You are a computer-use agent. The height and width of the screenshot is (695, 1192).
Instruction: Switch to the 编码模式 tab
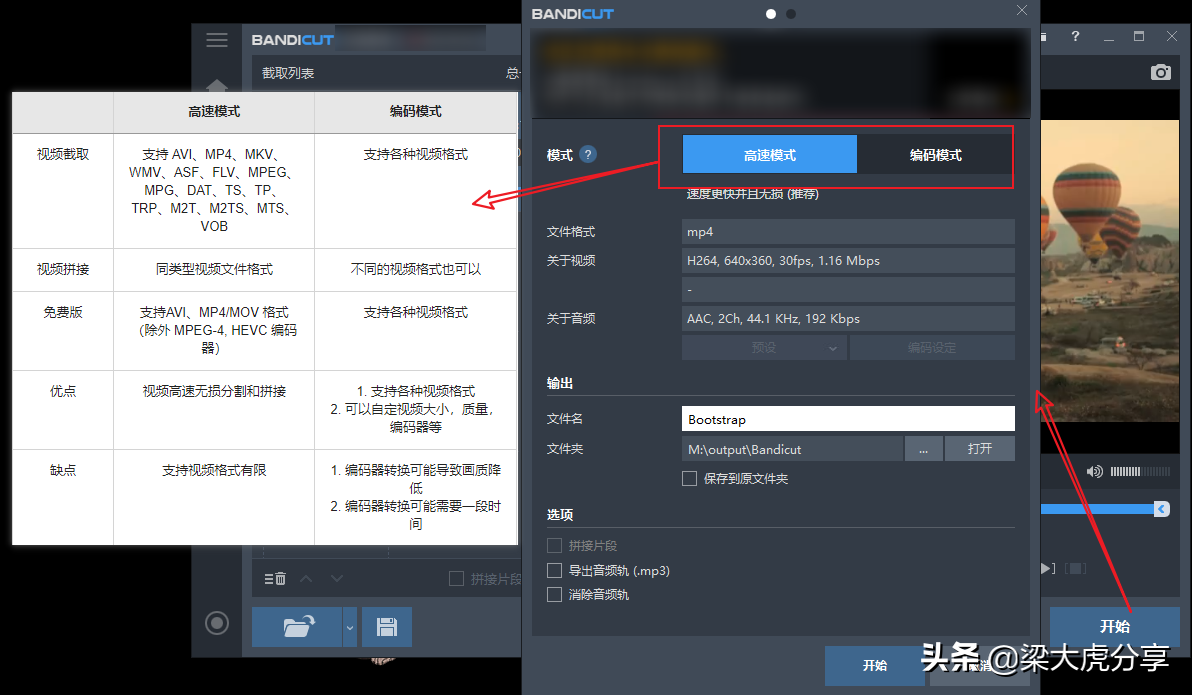(x=936, y=154)
